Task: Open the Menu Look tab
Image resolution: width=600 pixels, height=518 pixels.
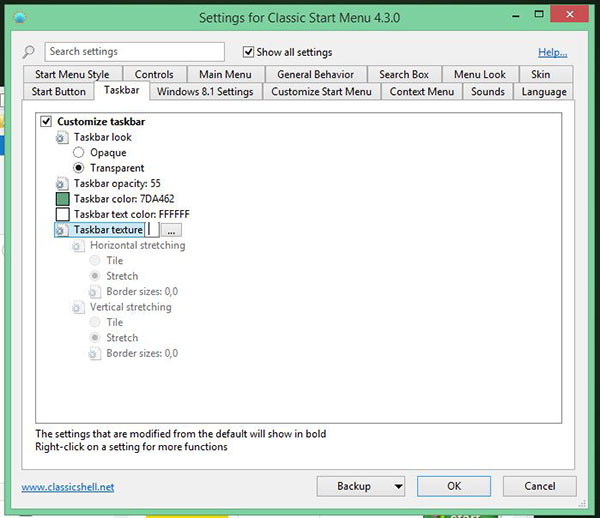Action: [x=480, y=74]
